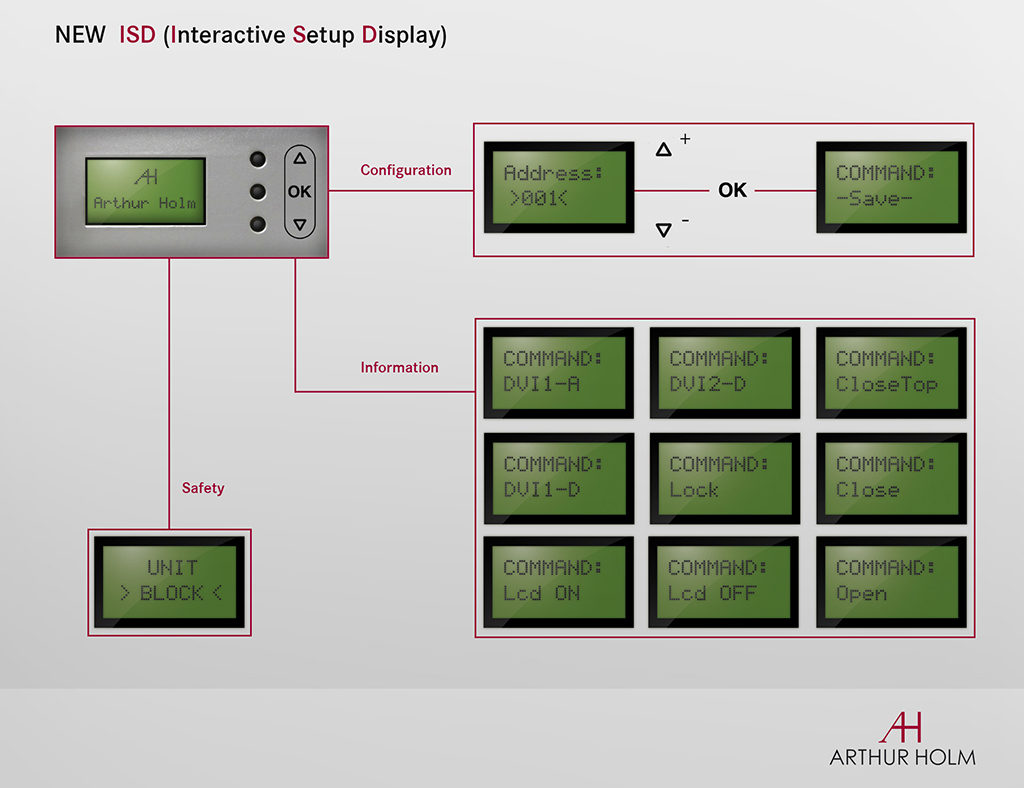
Task: Click the OK label between Address and Save screens
Action: (732, 190)
